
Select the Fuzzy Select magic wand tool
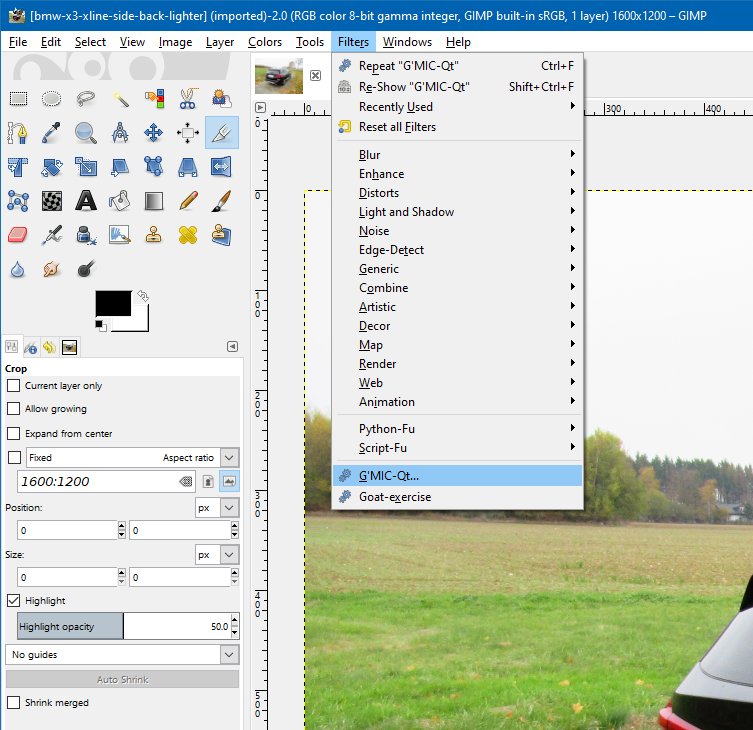(x=120, y=98)
